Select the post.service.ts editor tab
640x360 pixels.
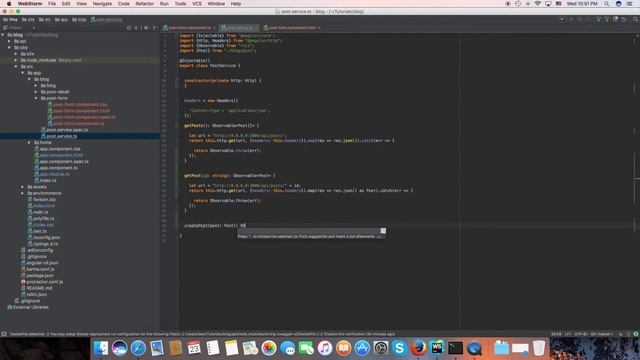[x=240, y=28]
